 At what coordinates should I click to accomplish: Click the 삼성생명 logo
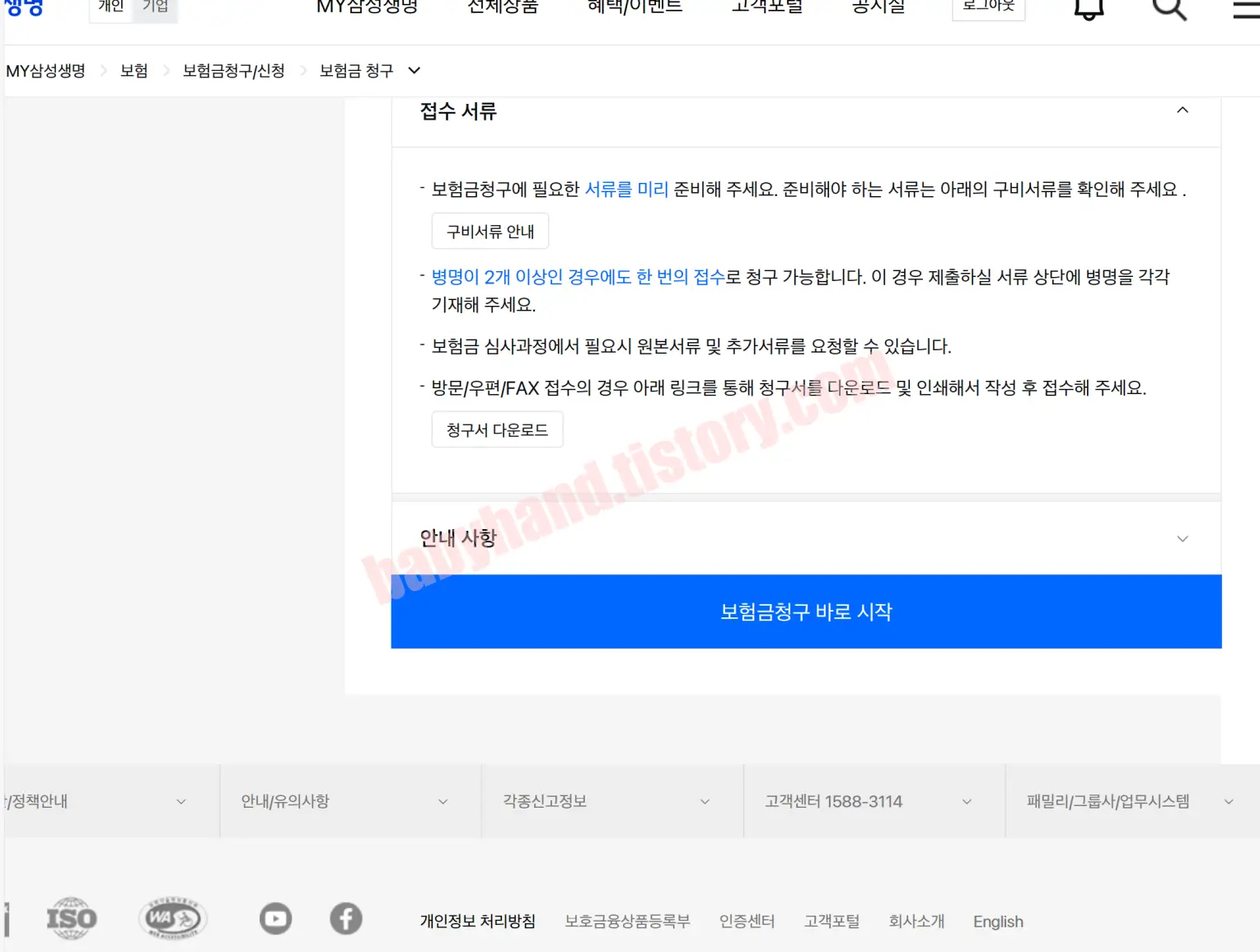24,7
